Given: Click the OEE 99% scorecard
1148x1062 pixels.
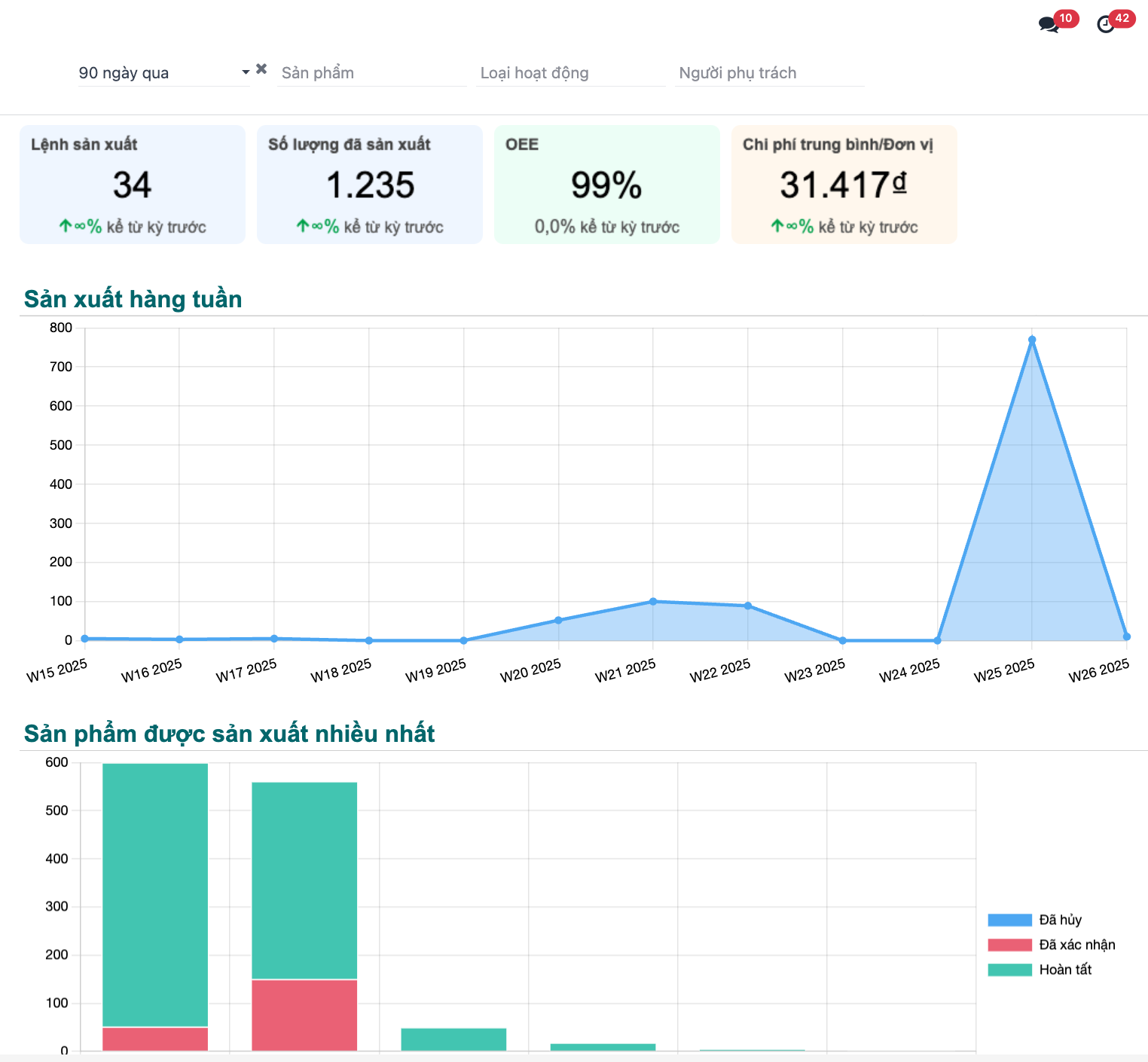Looking at the screenshot, I should click(x=606, y=185).
